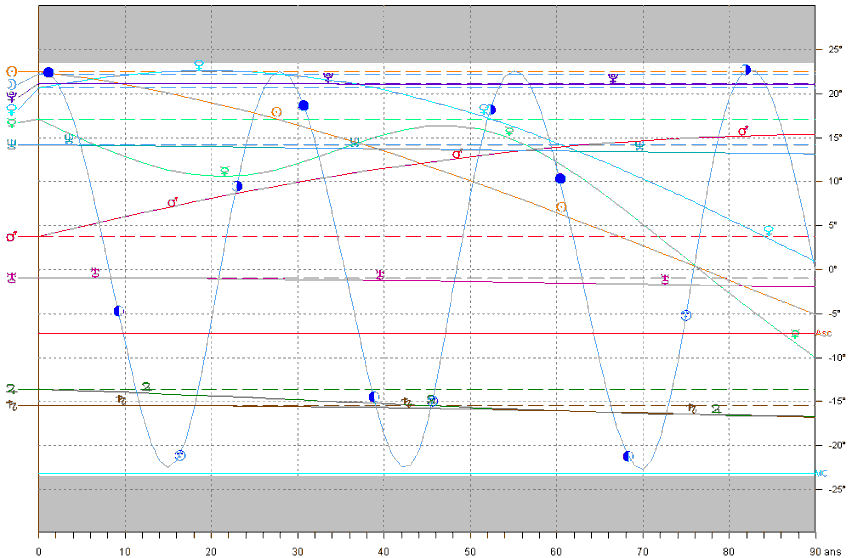Select the -20° declination axis label
The image size is (852, 558).
[x=836, y=445]
